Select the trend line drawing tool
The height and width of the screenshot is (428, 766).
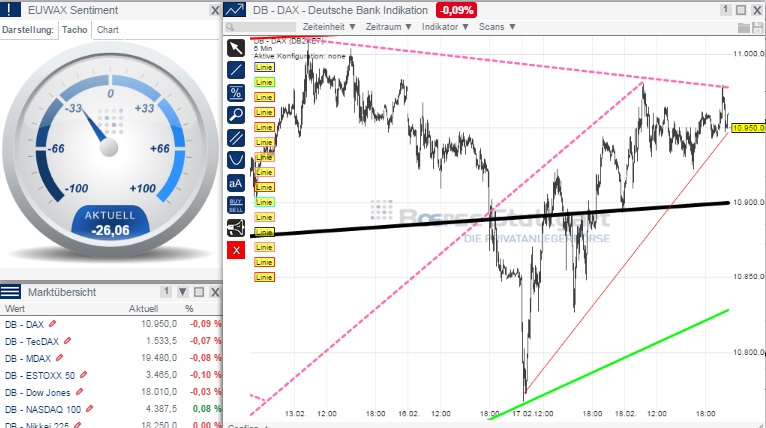(x=236, y=70)
